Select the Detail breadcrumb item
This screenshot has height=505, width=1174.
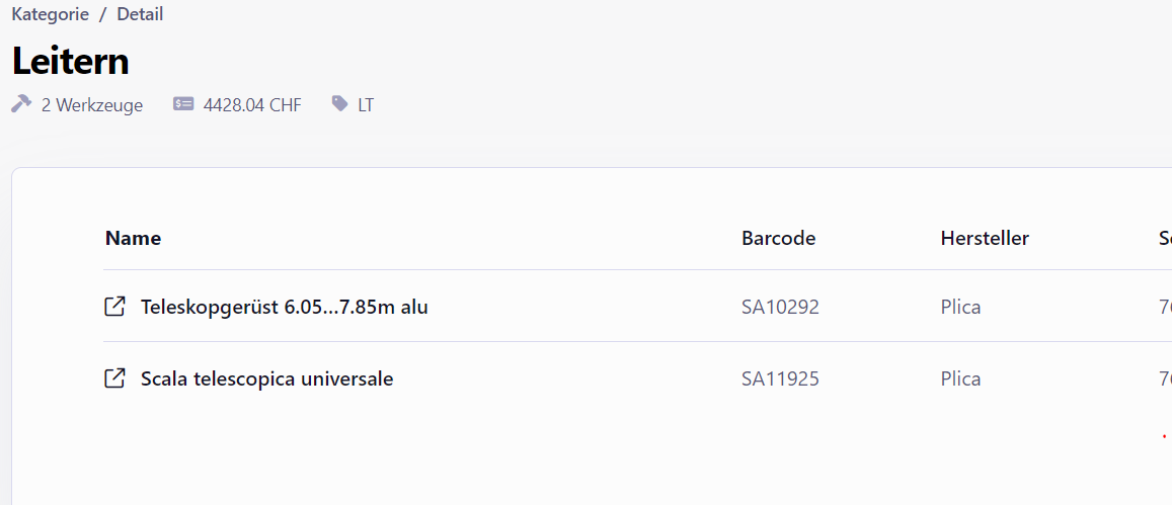click(x=140, y=13)
